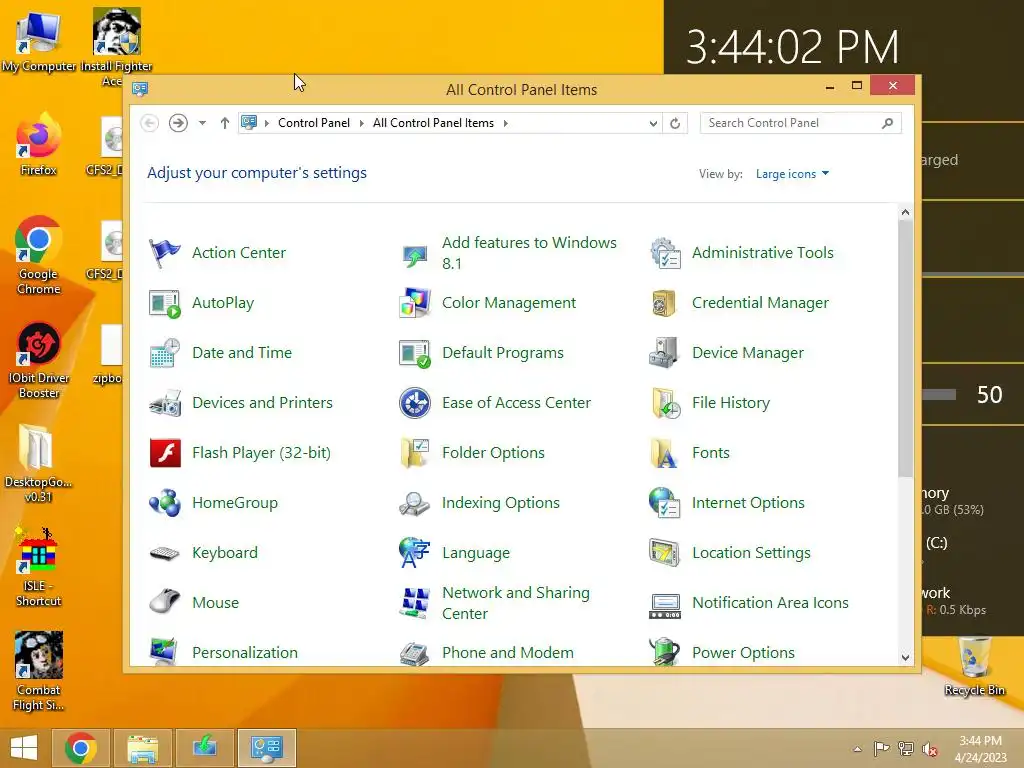The width and height of the screenshot is (1024, 768).
Task: Click the taskbar clock and date
Action: tap(980, 749)
